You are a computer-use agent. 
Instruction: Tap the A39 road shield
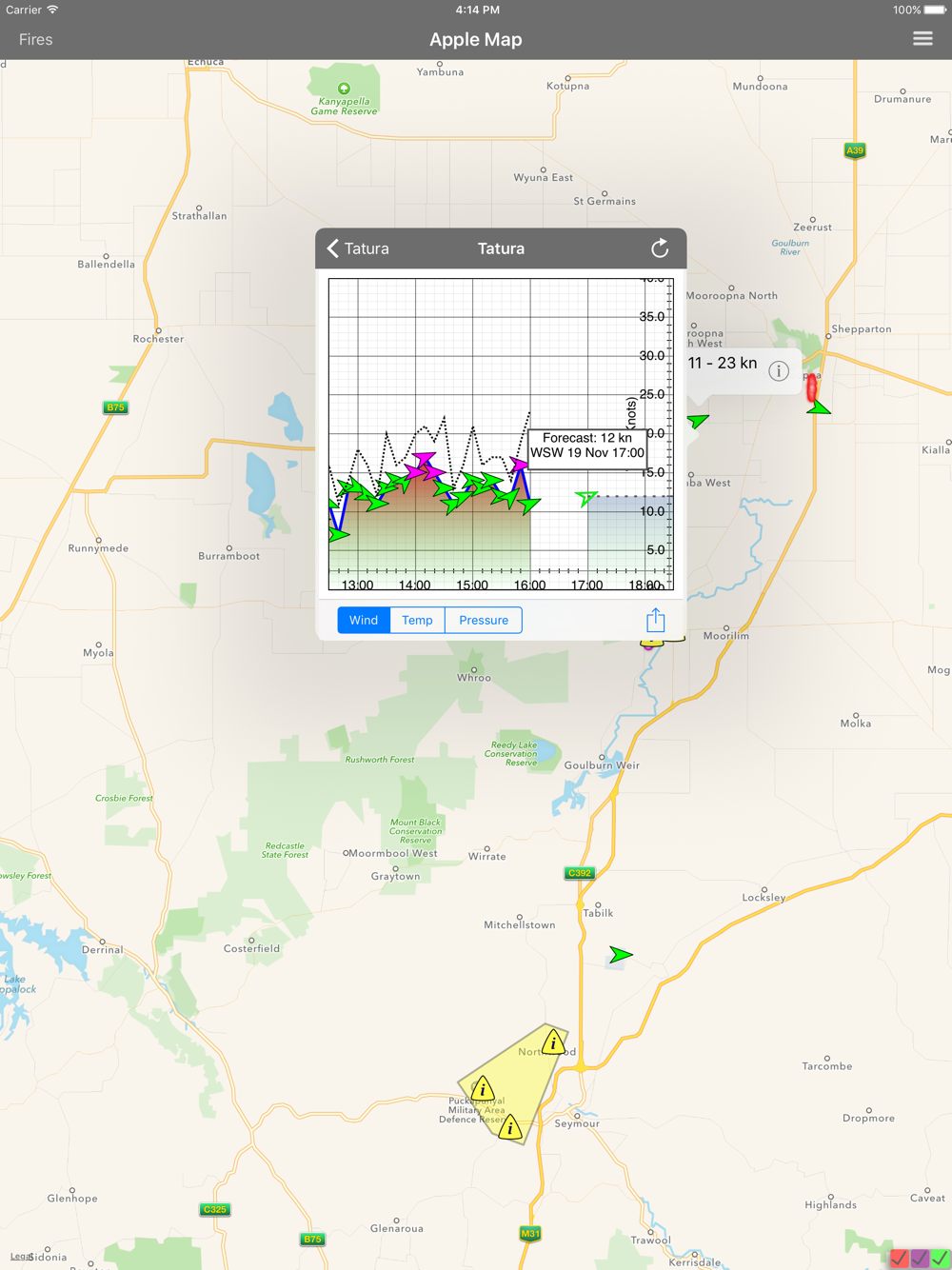pyautogui.click(x=855, y=150)
